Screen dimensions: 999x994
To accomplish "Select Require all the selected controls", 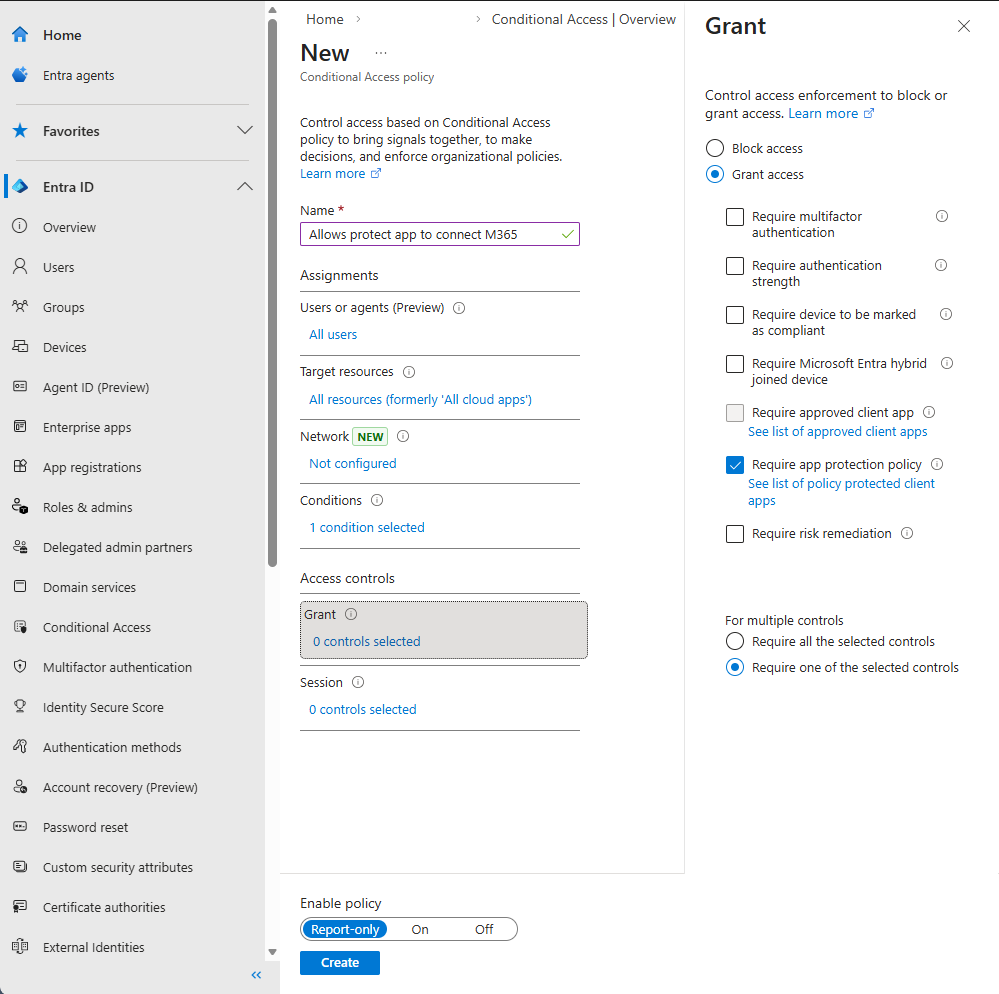I will click(x=735, y=642).
